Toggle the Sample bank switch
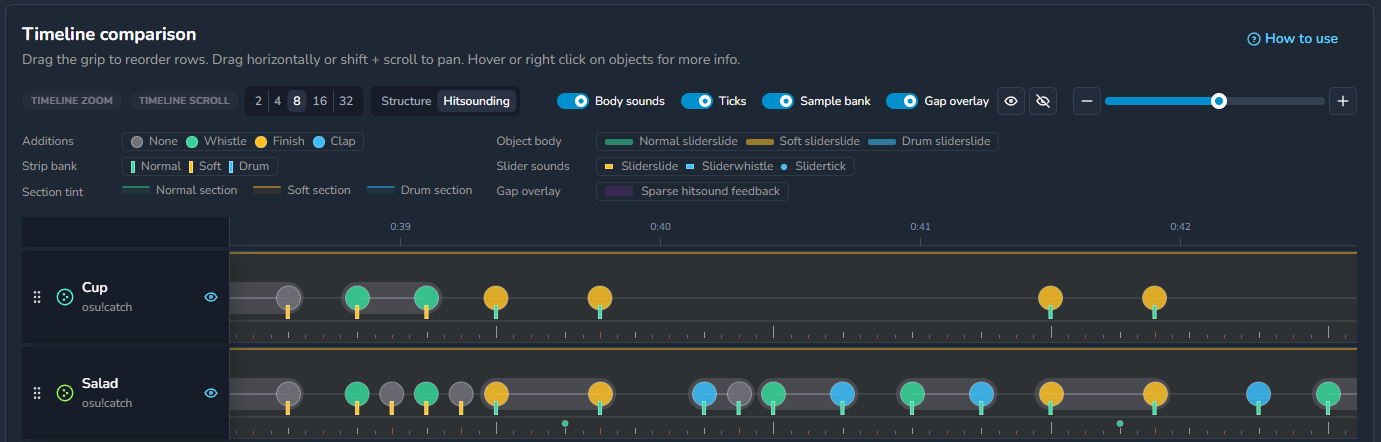Screen dimensions: 1381x442 click(x=778, y=101)
